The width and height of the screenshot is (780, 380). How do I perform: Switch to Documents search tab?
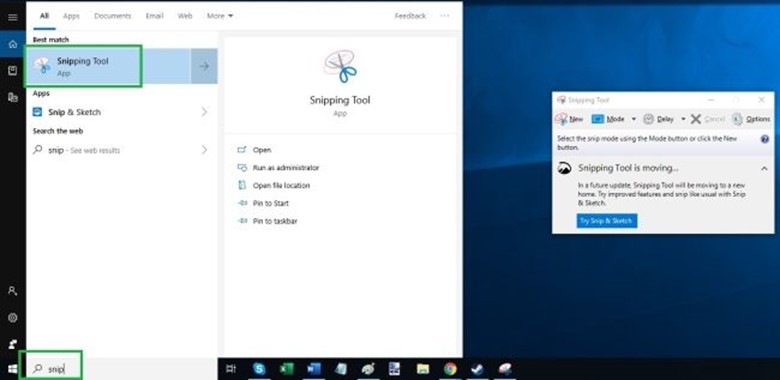point(112,16)
